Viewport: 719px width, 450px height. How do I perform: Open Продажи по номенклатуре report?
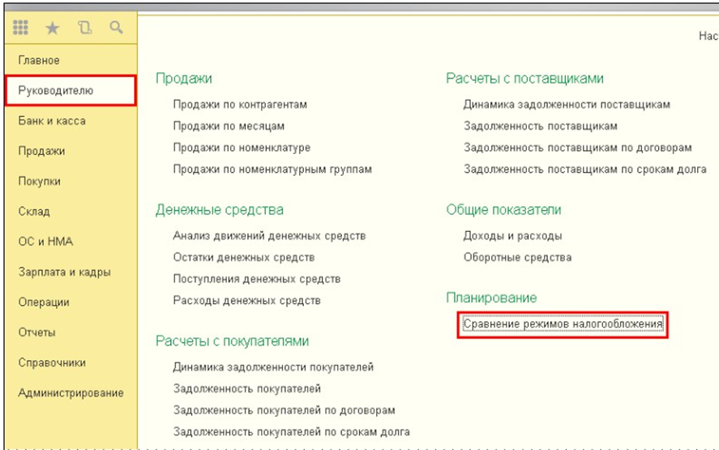point(242,148)
